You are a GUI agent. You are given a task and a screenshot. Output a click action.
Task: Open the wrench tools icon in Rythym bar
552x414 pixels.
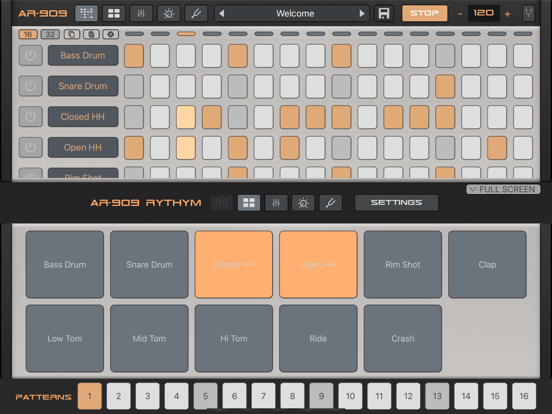click(331, 203)
